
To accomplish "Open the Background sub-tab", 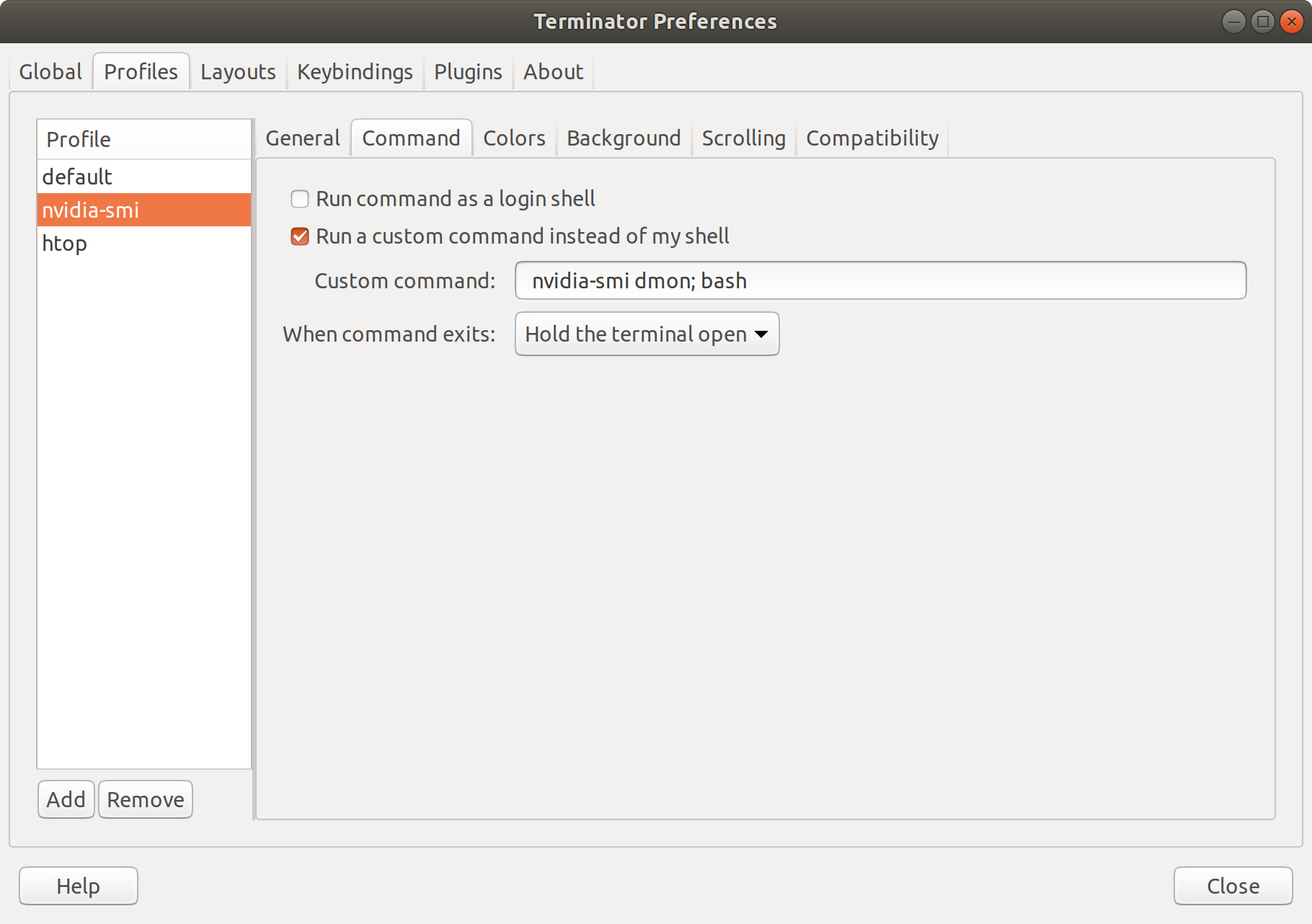I will (624, 138).
